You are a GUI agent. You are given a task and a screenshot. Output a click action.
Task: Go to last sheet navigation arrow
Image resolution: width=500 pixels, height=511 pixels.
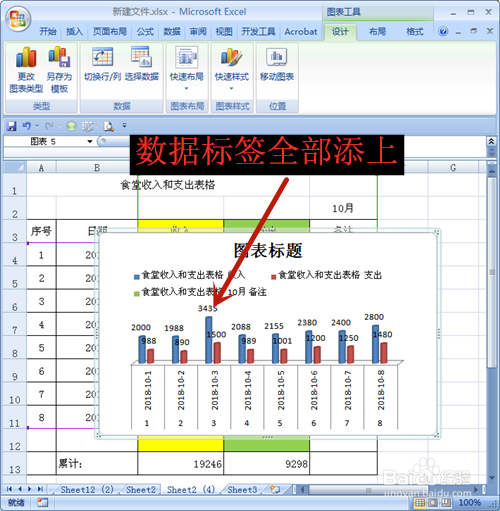point(40,489)
